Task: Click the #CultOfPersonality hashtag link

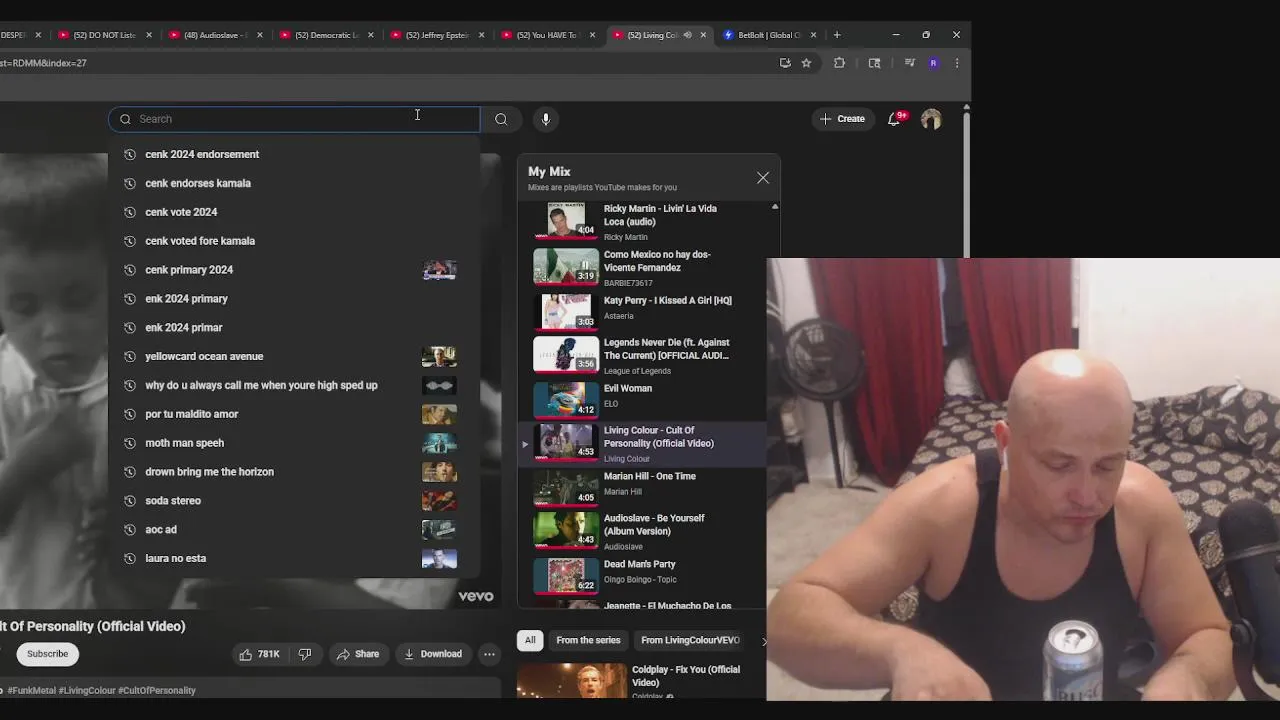Action: point(157,691)
